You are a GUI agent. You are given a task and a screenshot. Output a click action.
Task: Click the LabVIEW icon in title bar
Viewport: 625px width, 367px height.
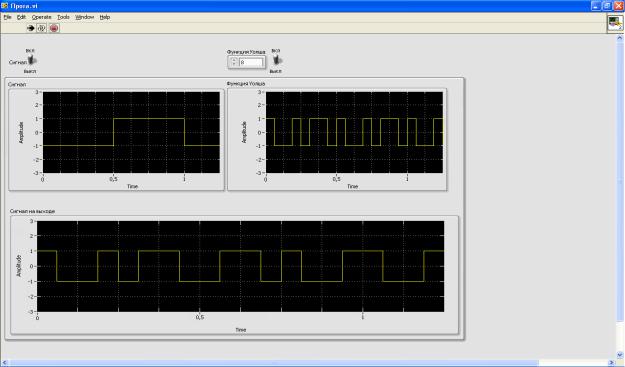tap(5, 6)
